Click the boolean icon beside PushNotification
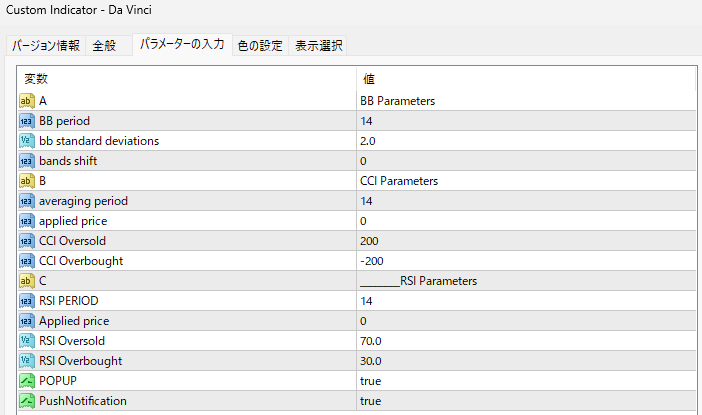702x415 pixels. (x=26, y=401)
